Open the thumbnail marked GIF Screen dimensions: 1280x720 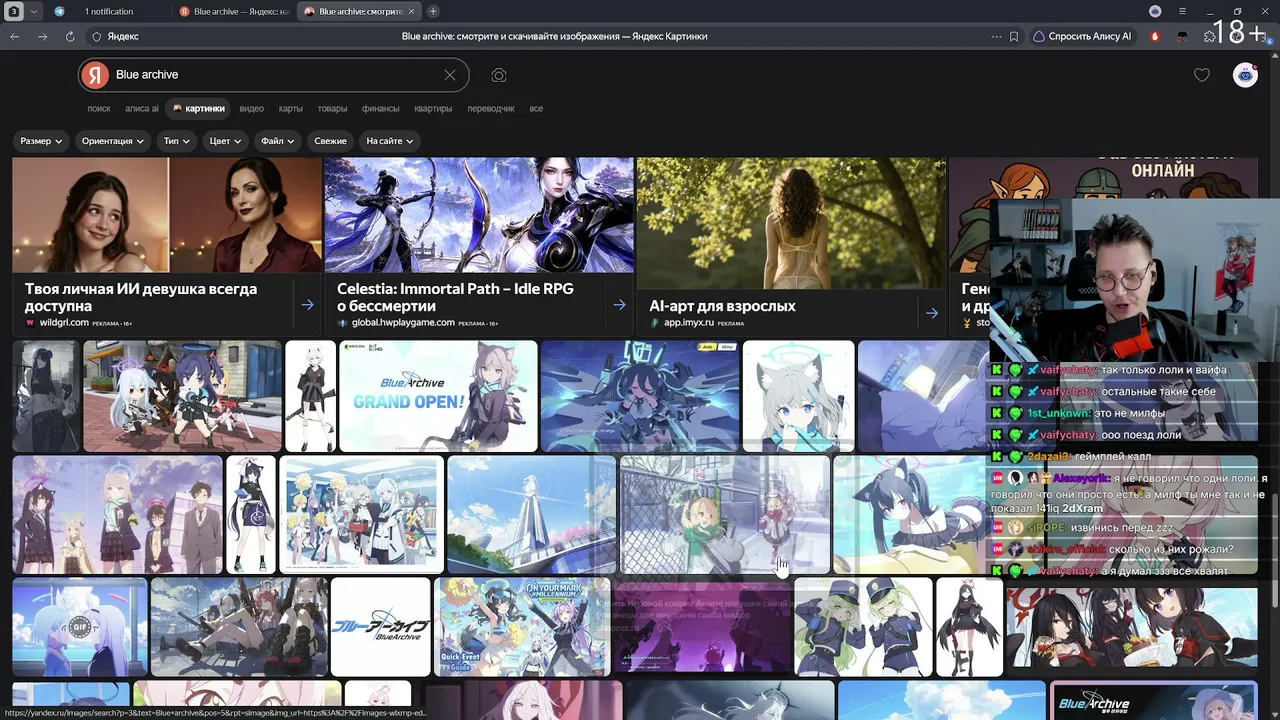pyautogui.click(x=80, y=626)
